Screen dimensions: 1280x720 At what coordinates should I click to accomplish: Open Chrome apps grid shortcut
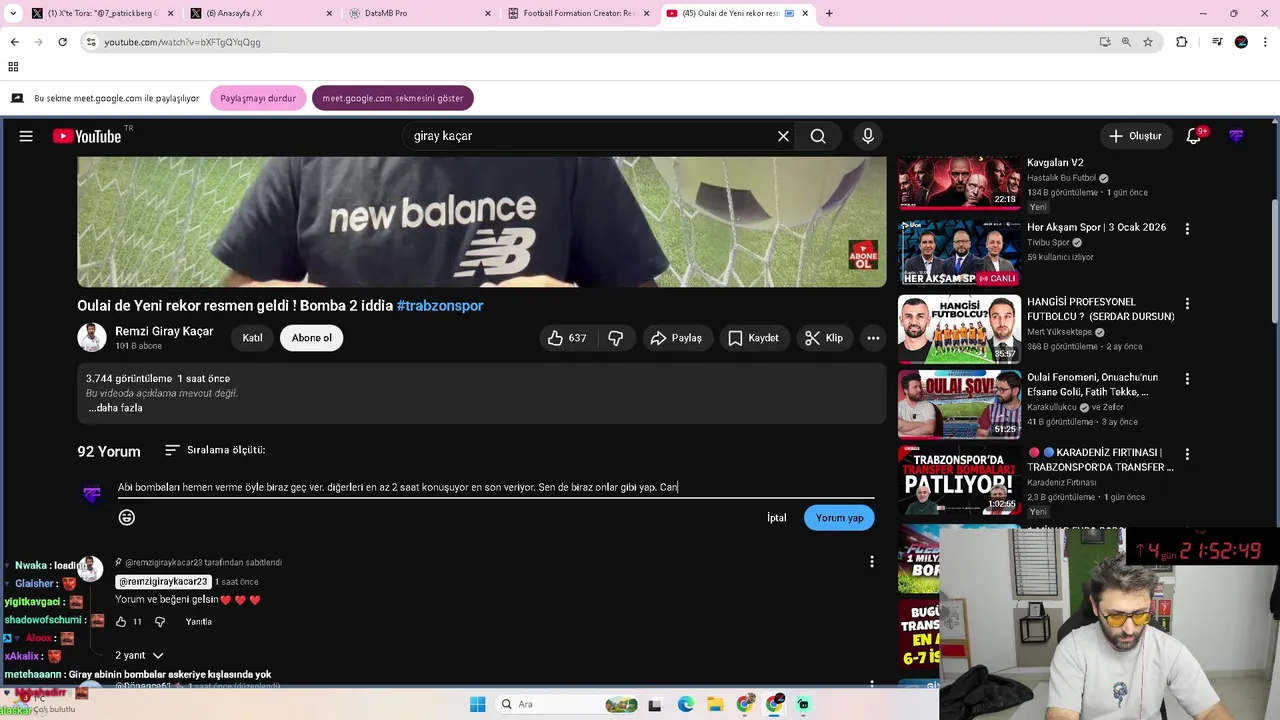(13, 67)
